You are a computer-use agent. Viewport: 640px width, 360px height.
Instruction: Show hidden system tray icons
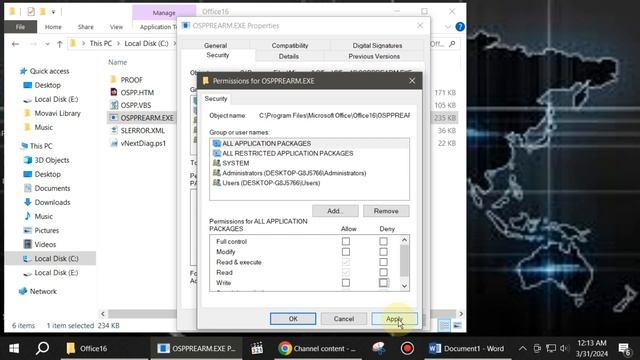point(522,348)
